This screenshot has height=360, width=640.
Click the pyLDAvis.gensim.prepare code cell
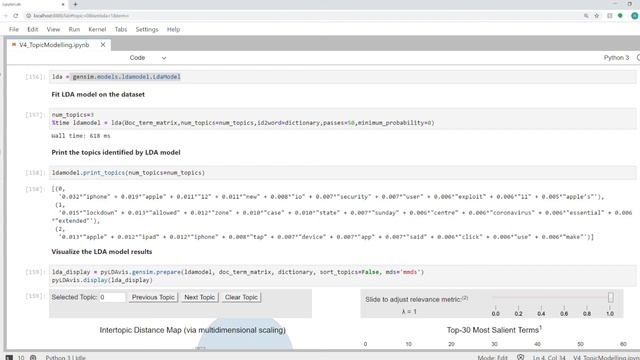342,276
